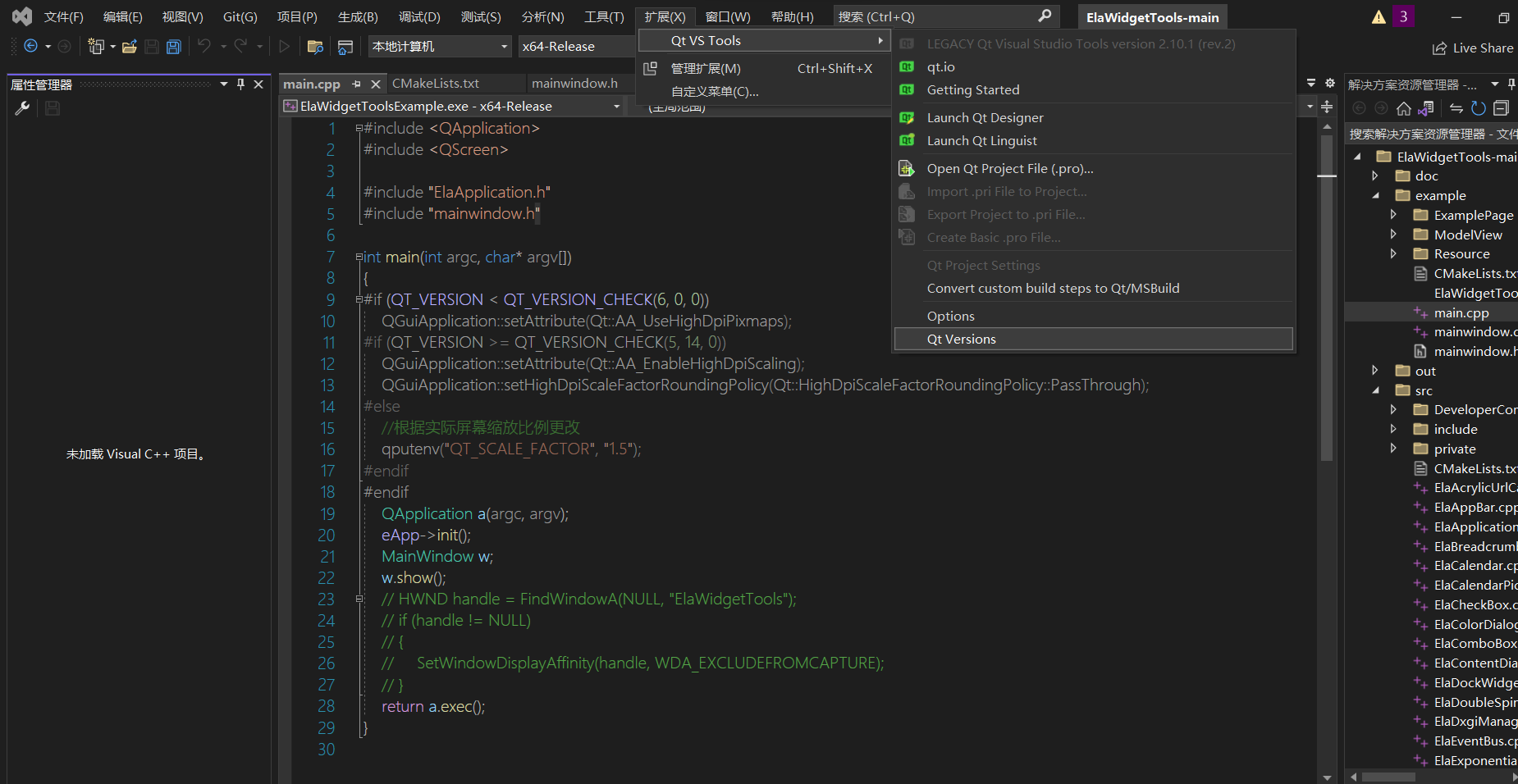Click the navigate backward arrow in toolbar

click(x=30, y=47)
